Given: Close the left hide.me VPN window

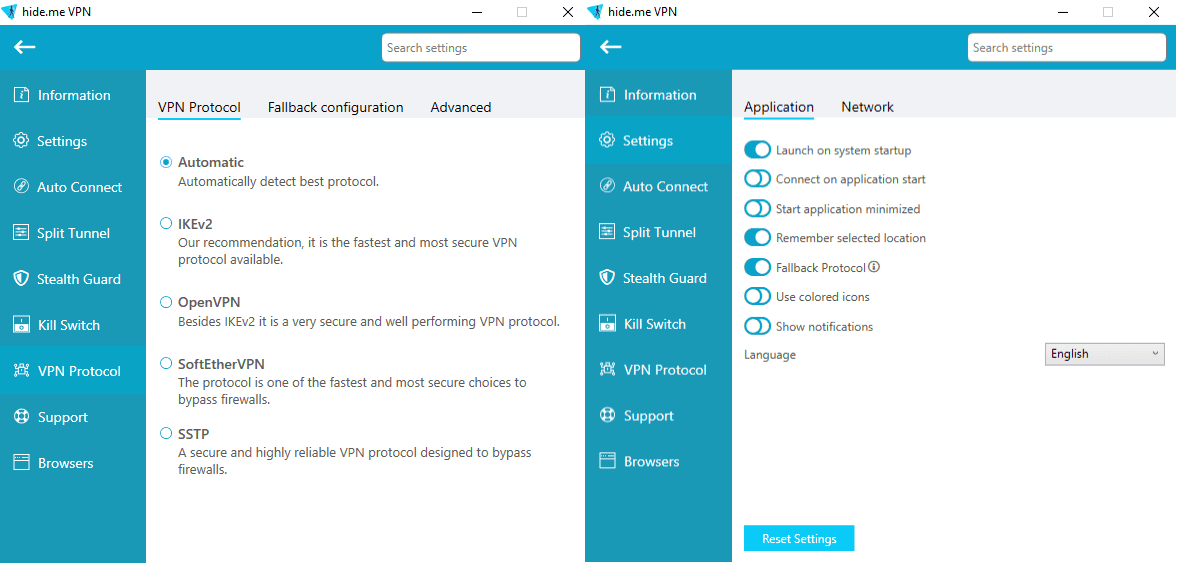Looking at the screenshot, I should pos(567,12).
